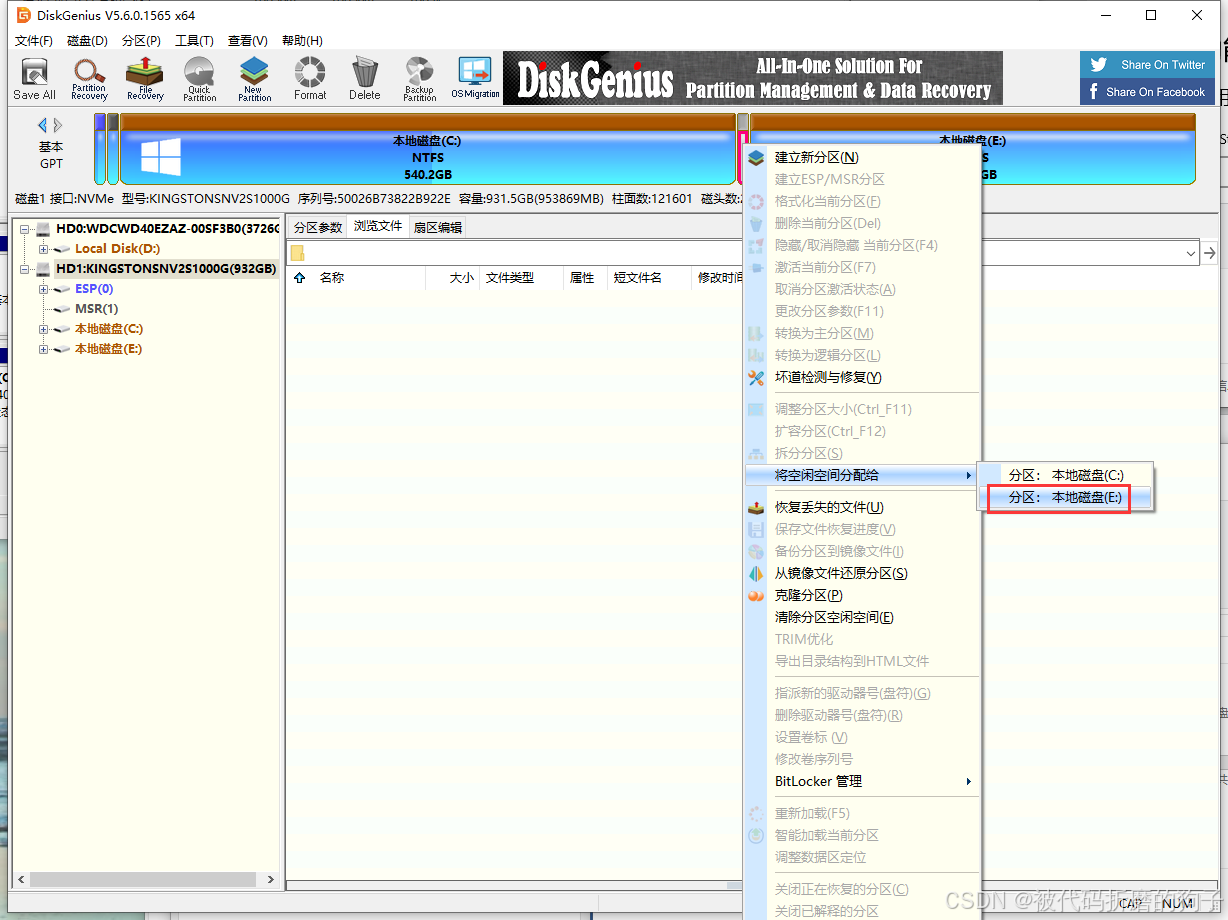
Task: Switch to 分区参数 tab
Action: click(318, 228)
